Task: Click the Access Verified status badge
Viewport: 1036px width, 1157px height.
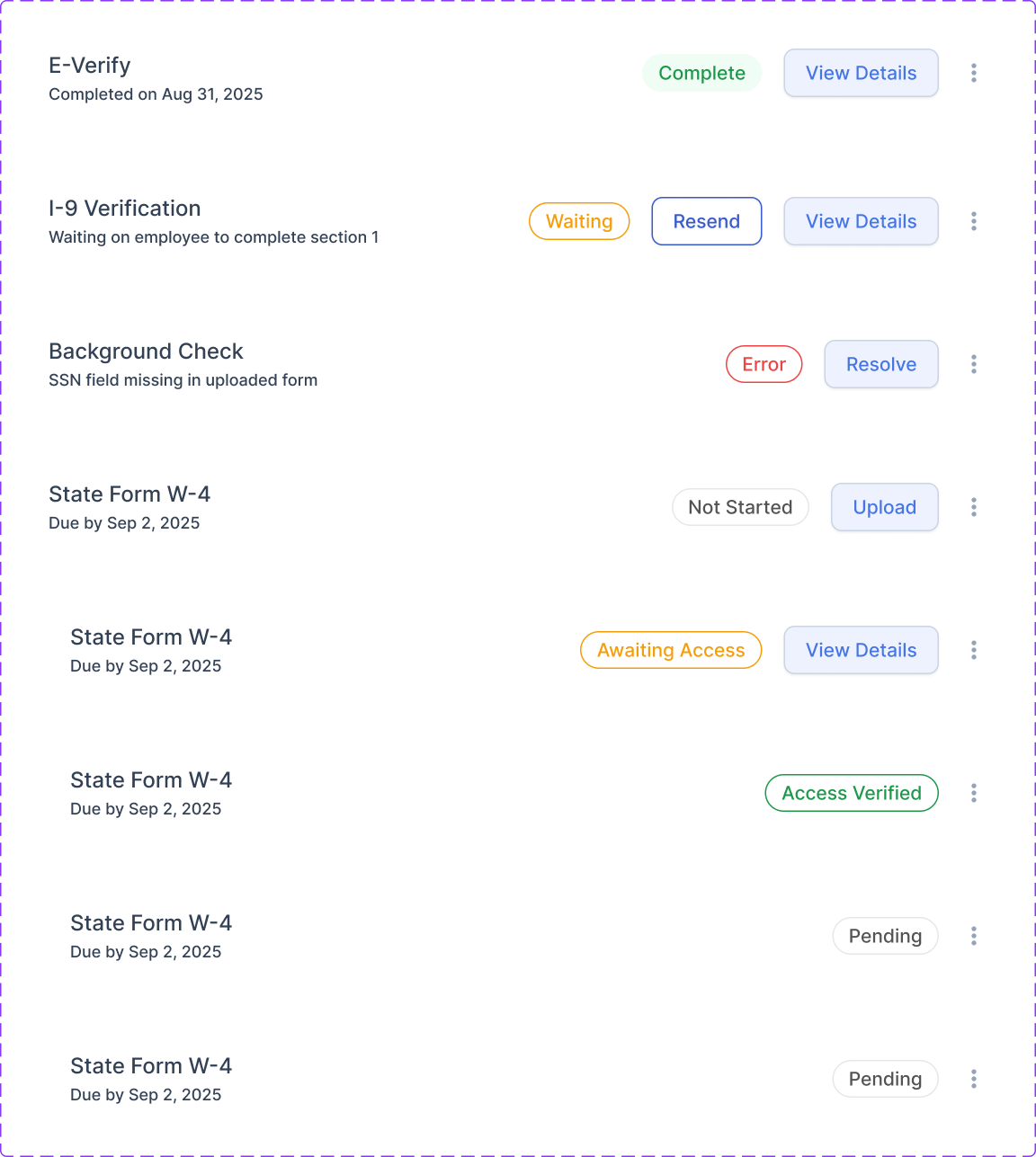Action: point(851,793)
